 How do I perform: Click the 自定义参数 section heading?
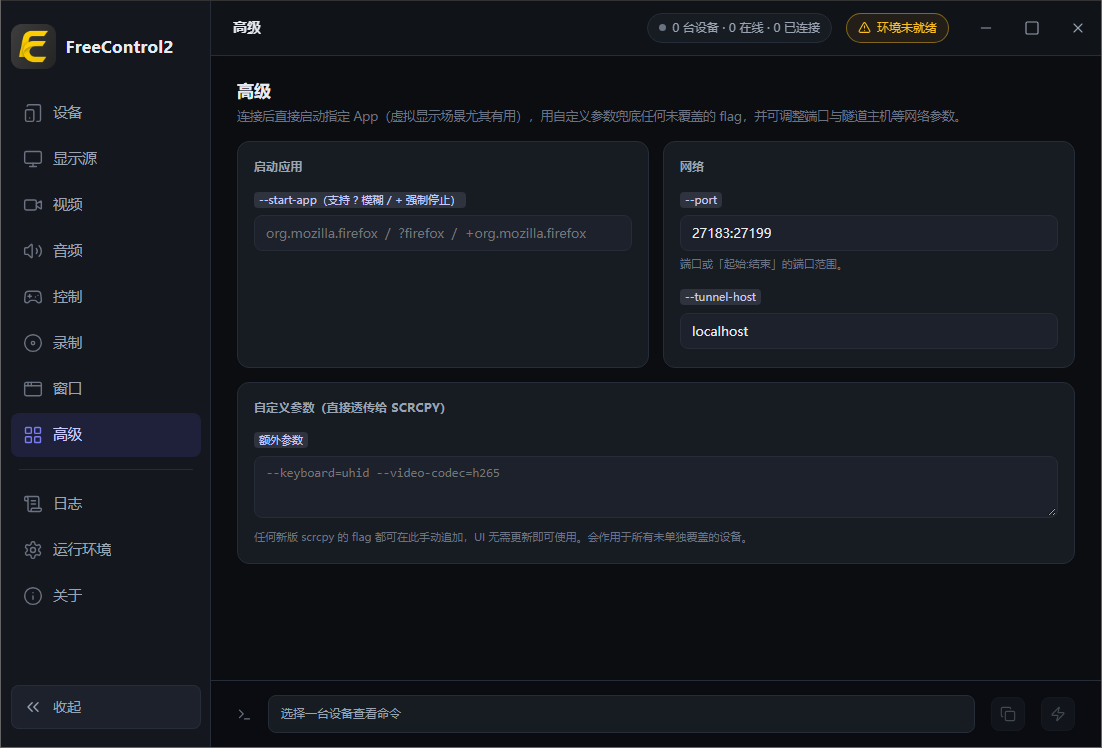[349, 408]
